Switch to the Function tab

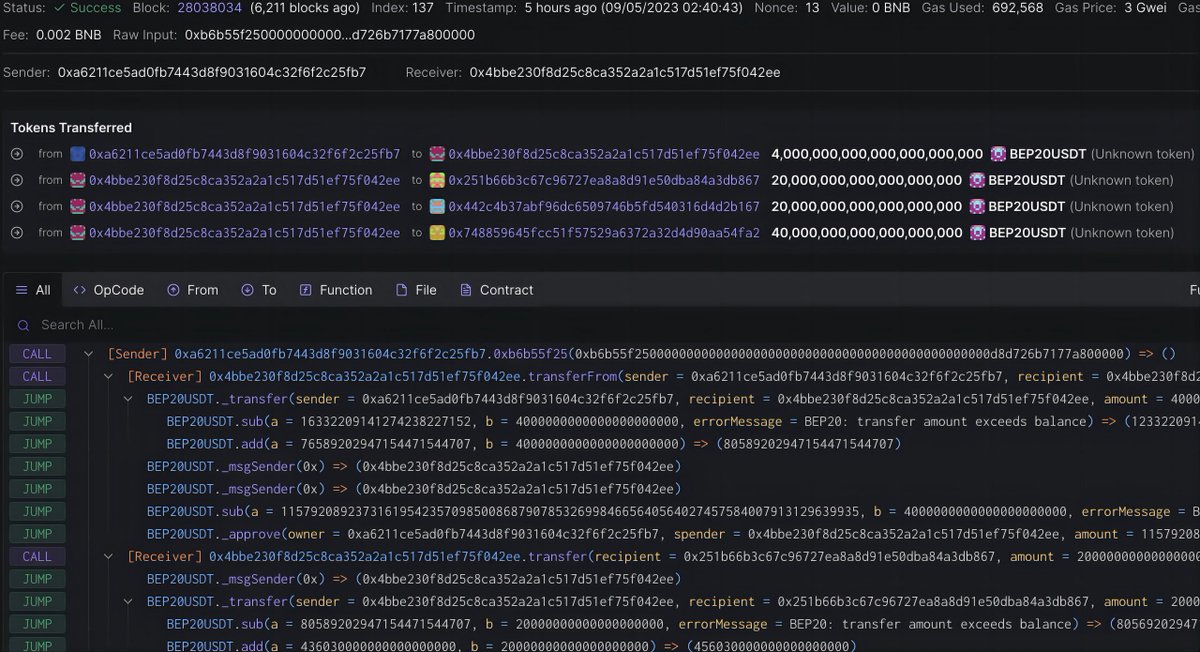(336, 290)
